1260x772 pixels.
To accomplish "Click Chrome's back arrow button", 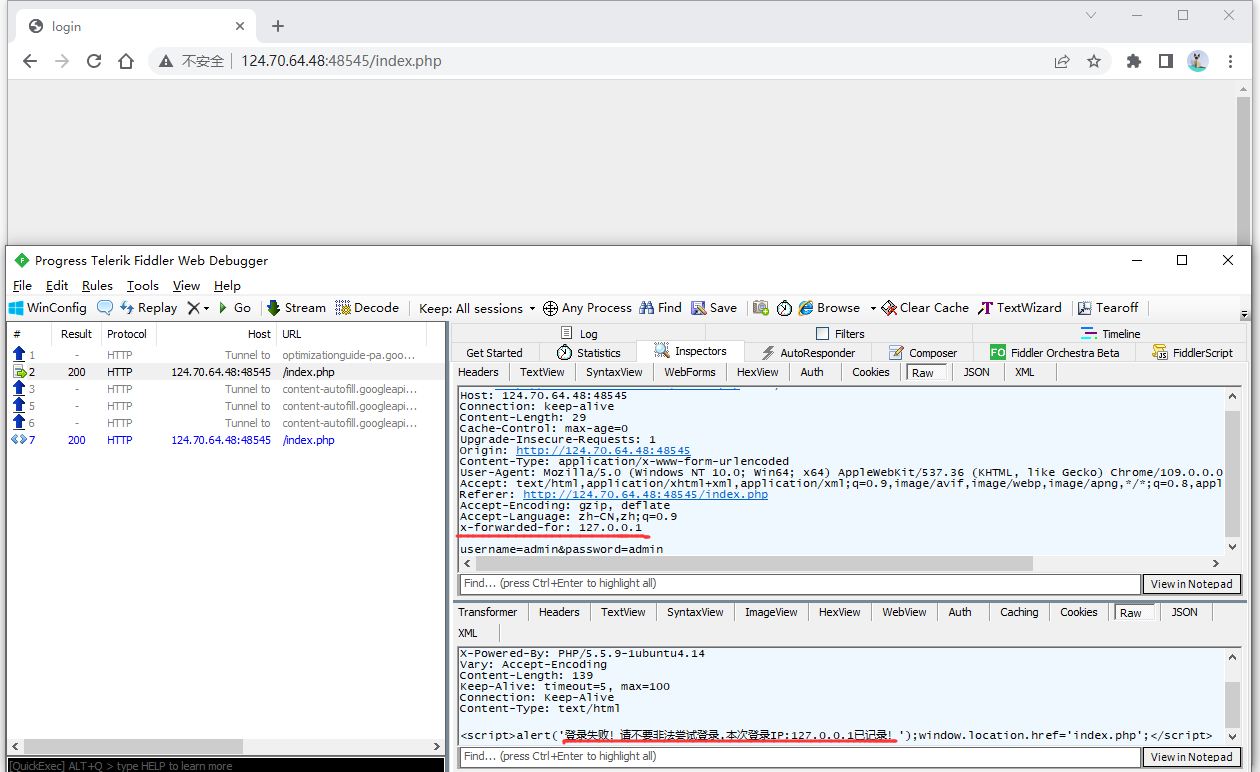I will click(x=30, y=61).
